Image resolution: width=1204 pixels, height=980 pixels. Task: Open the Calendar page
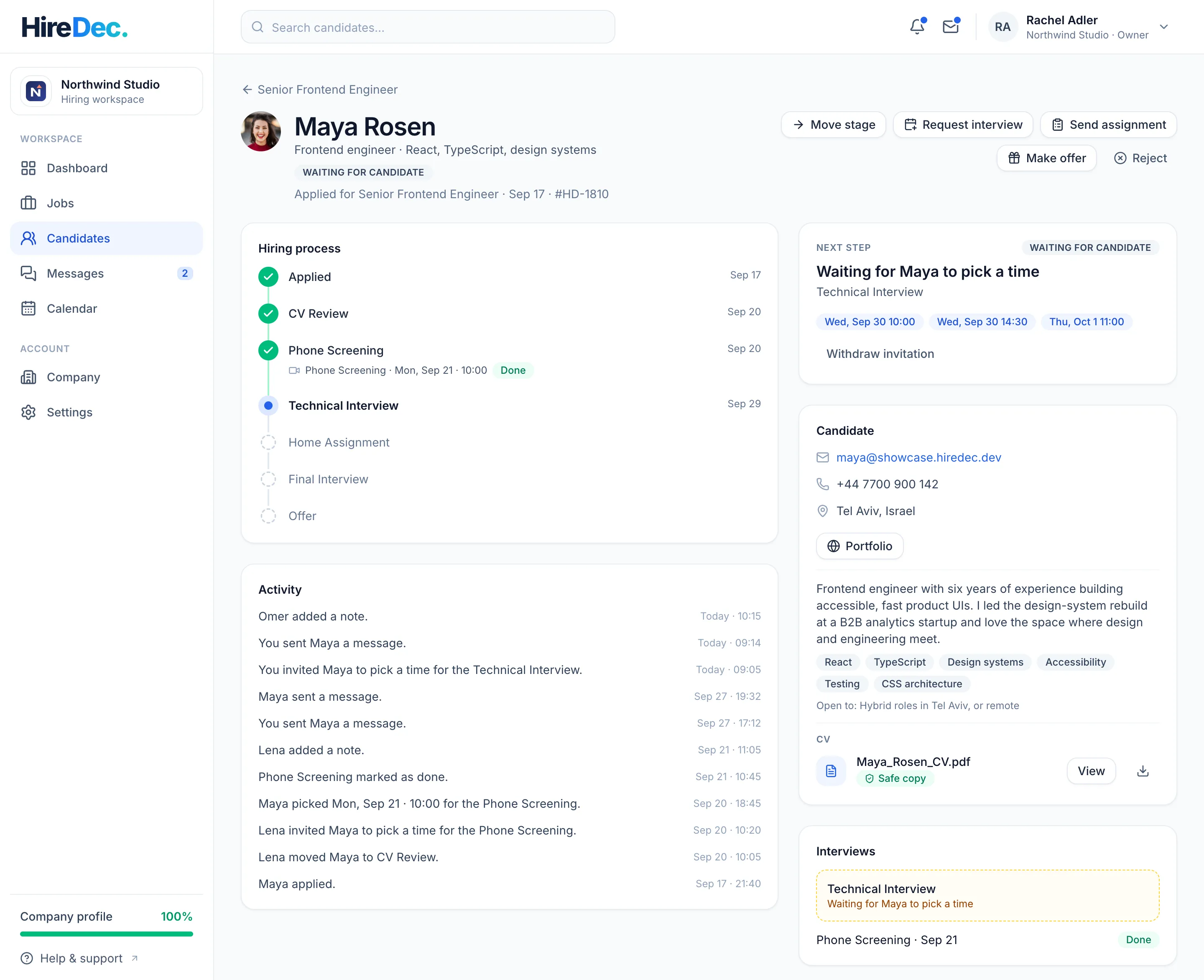[107, 308]
